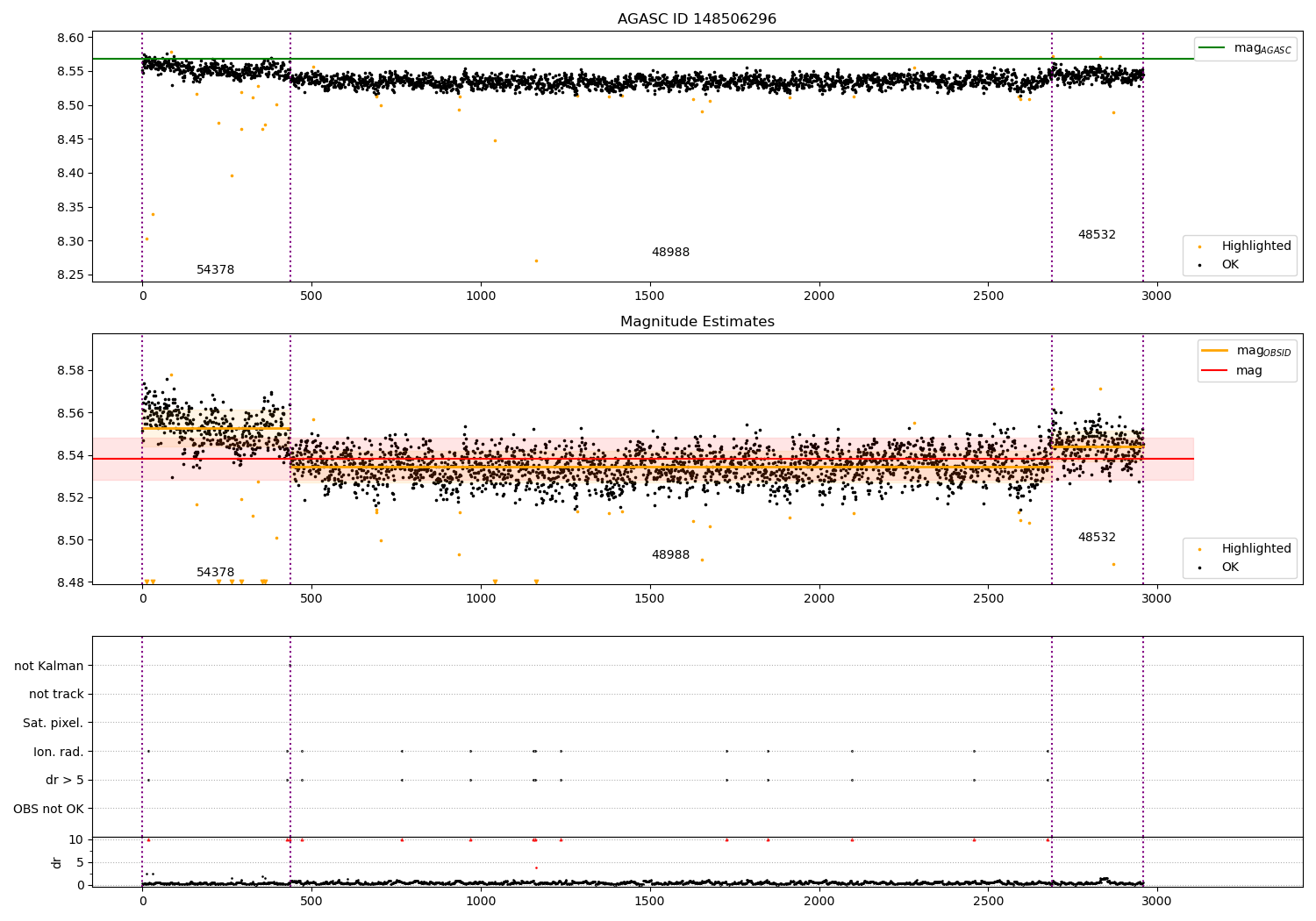The image size is (1316, 921).
Task: Select the mag OBSID legend entry in middle plot
Action: (1246, 351)
